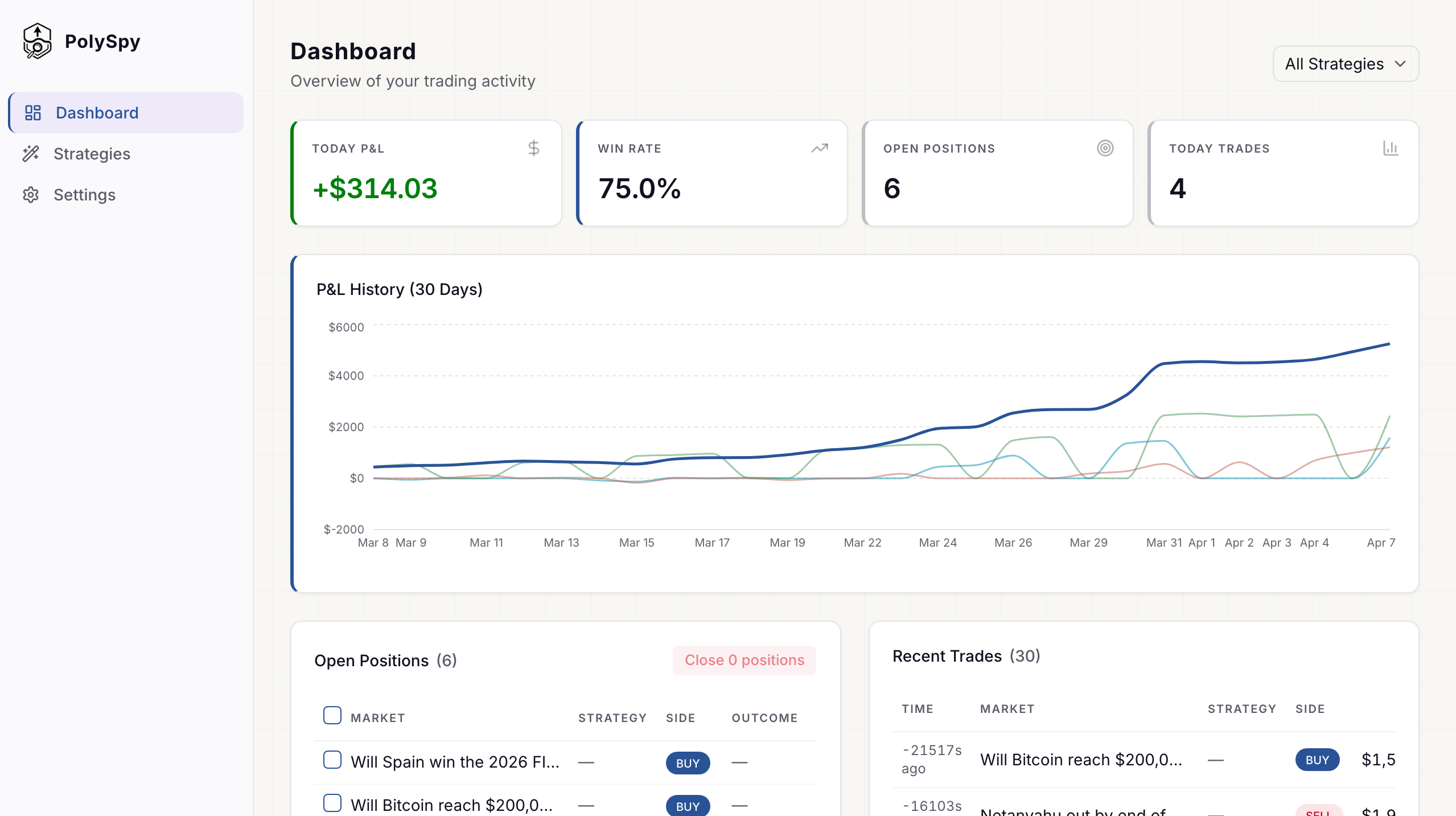Click the PolySpy logo icon

click(36, 40)
